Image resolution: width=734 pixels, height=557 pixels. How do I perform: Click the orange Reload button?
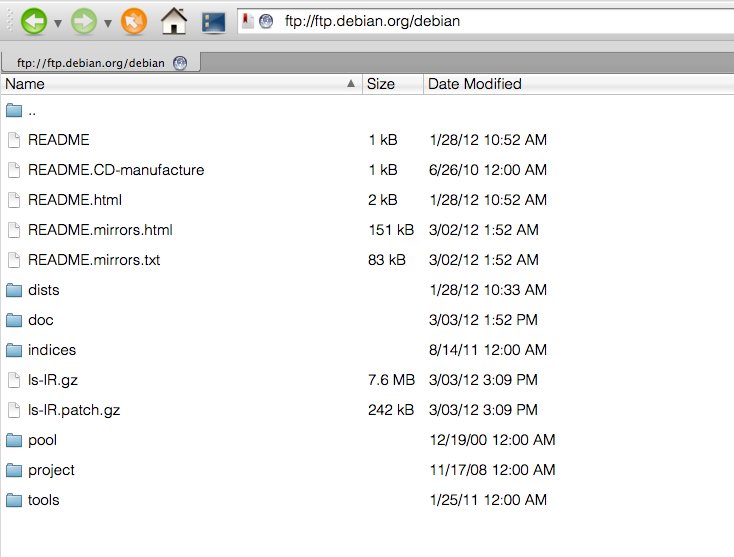134,21
